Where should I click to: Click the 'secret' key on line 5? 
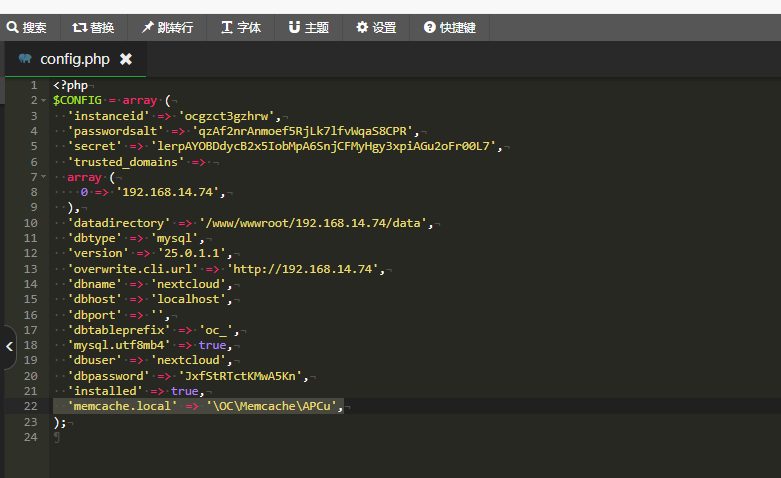point(92,146)
